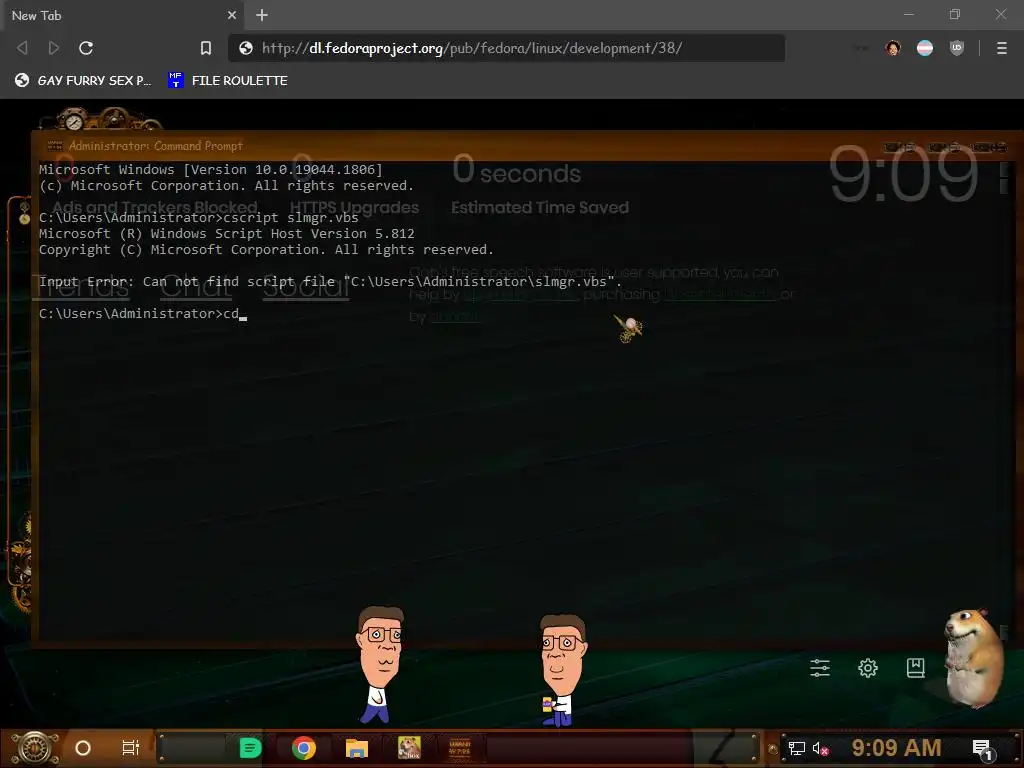Viewport: 1024px width, 768px height.
Task: Open the browser hamburger main menu
Action: coord(1002,48)
